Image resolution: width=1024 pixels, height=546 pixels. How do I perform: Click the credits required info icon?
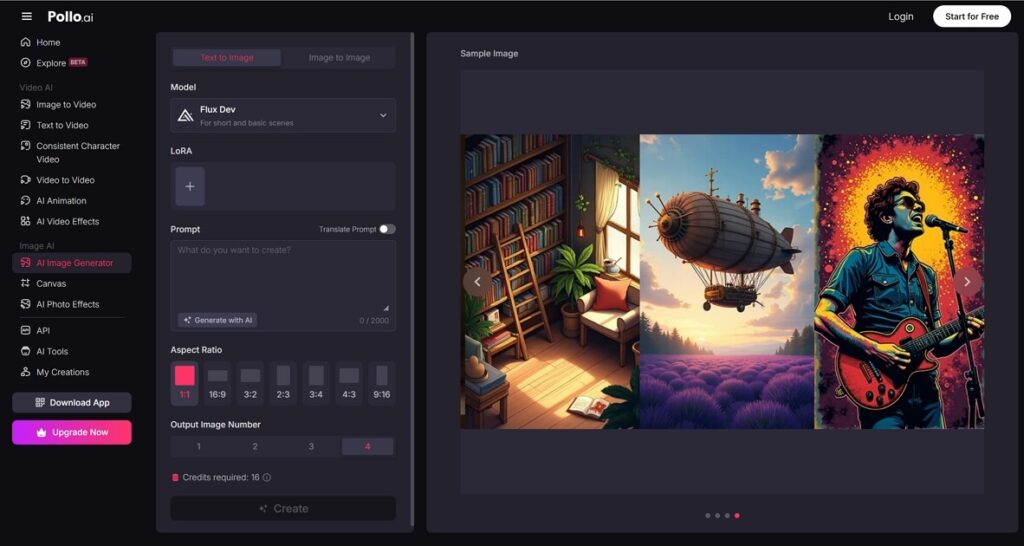[x=267, y=478]
